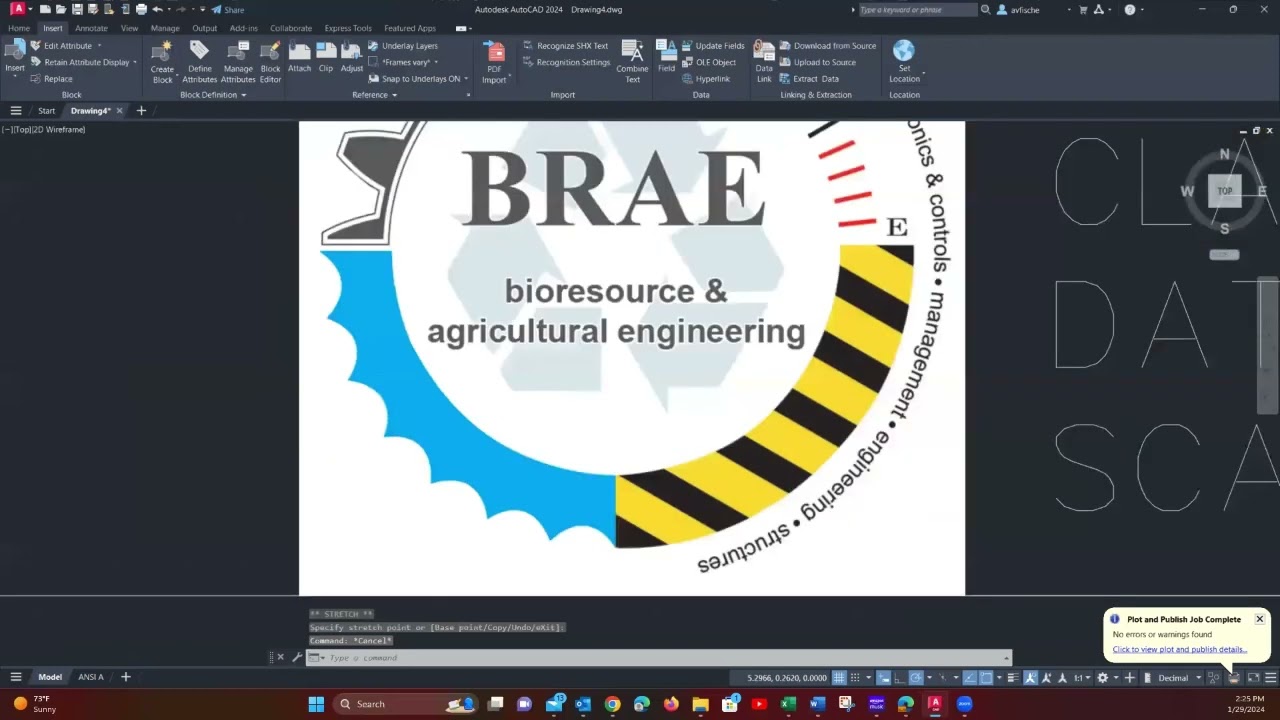Toggle ortho mode in status bar

pos(900,678)
